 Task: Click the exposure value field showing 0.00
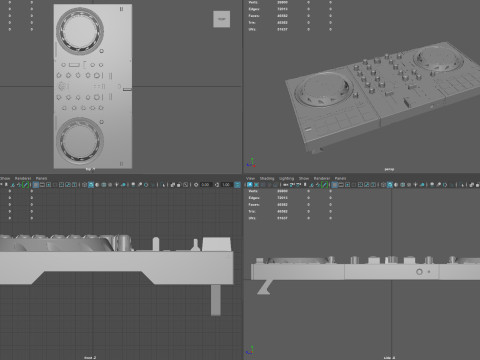206,185
